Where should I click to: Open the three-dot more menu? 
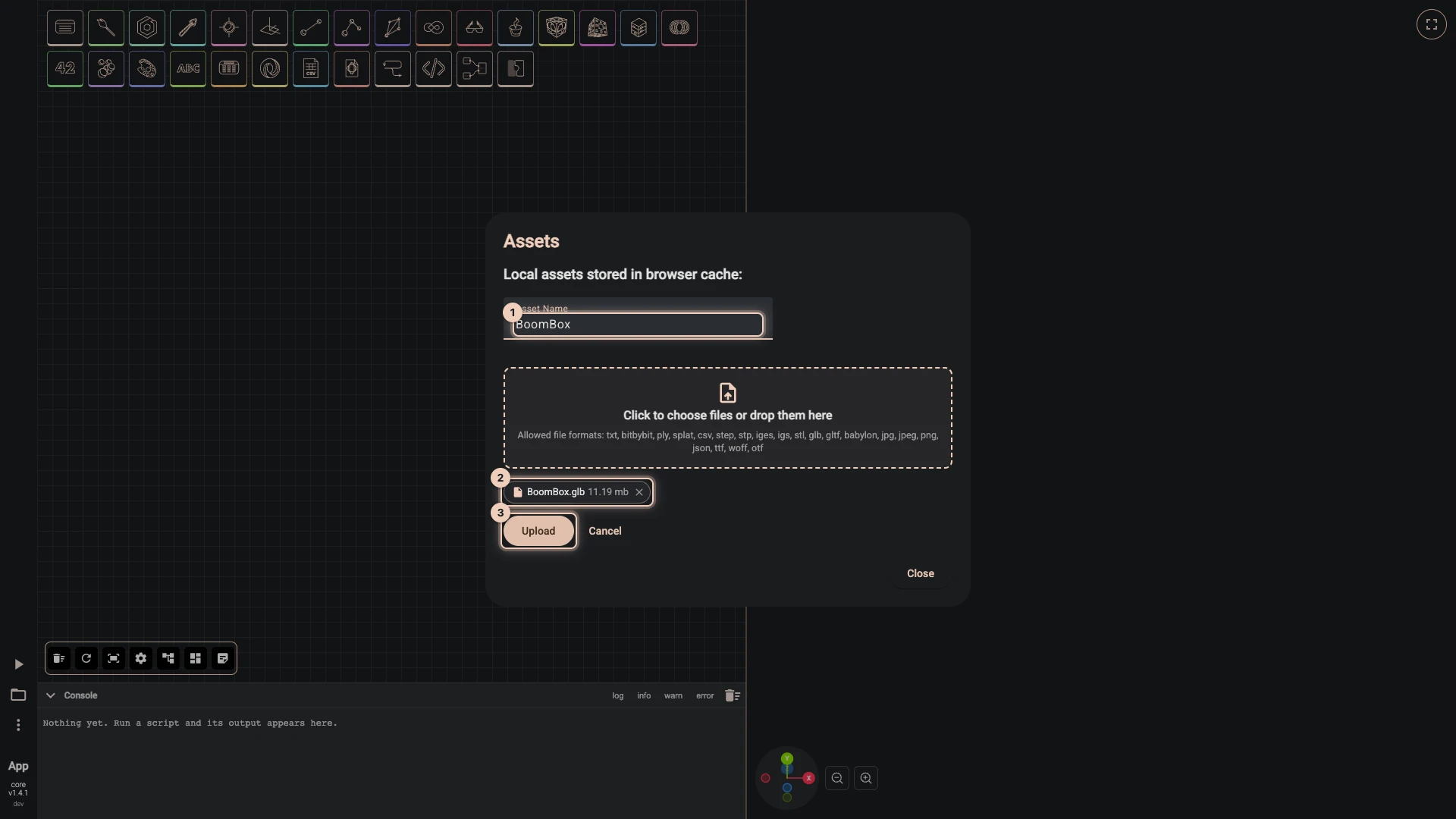18,725
